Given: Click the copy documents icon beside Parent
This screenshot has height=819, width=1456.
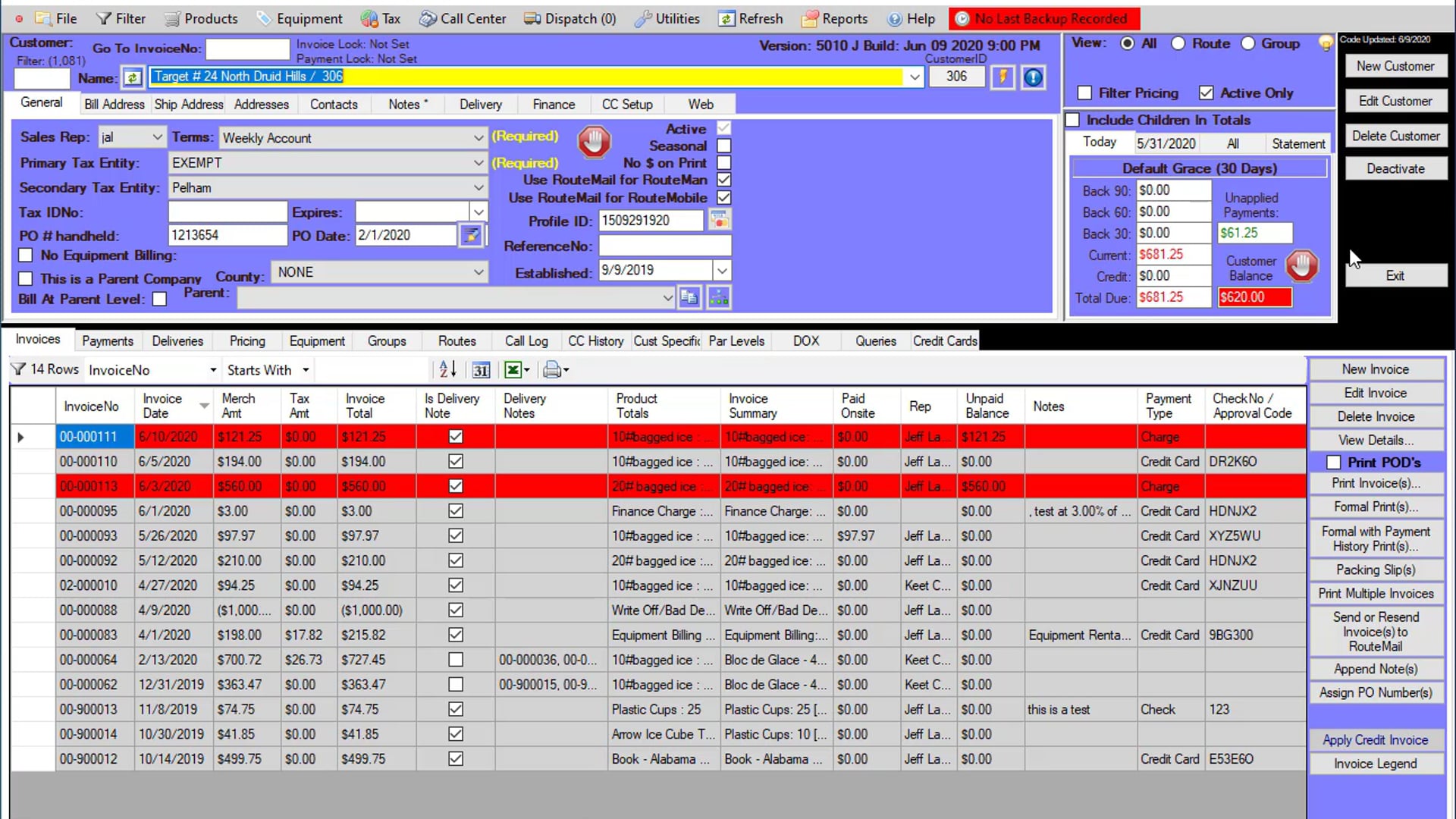Looking at the screenshot, I should pyautogui.click(x=689, y=297).
